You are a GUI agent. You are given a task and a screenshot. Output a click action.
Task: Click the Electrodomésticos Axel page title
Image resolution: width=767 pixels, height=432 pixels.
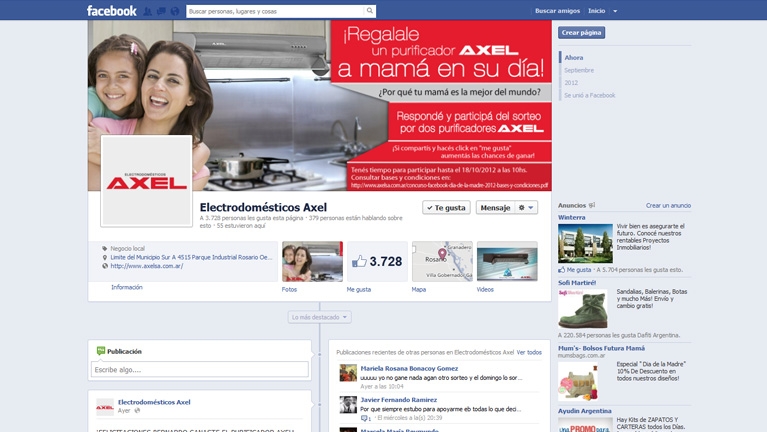coord(263,207)
